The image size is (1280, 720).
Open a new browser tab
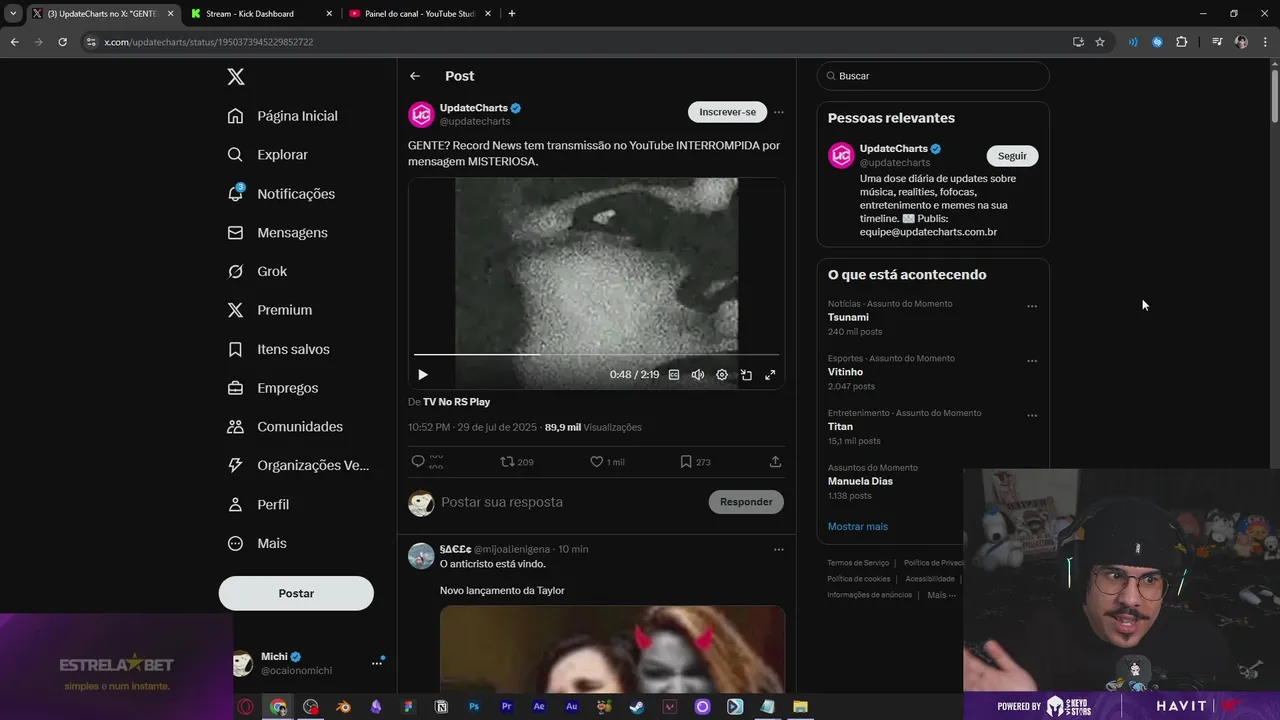(512, 14)
